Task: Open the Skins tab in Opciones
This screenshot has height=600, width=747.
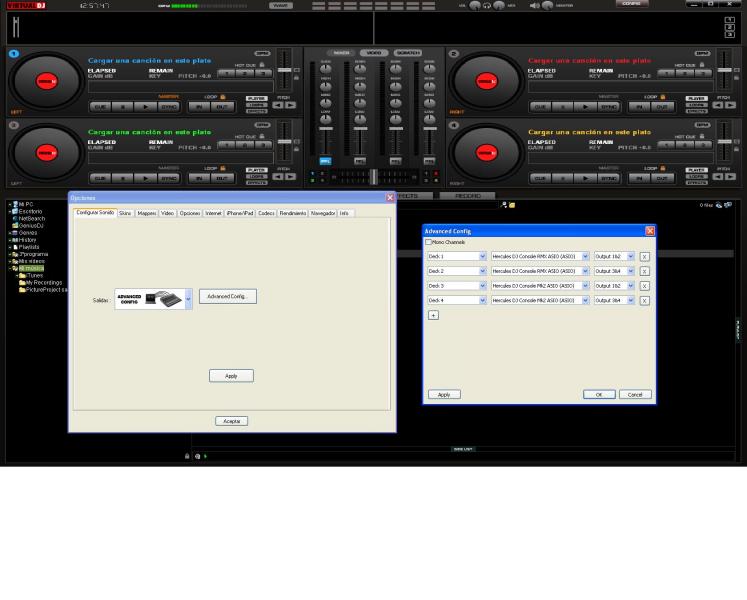Action: 125,214
